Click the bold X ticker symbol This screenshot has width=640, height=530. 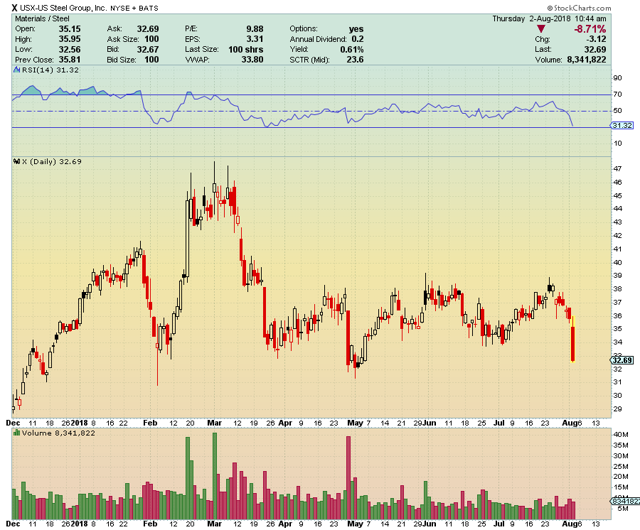click(15, 8)
